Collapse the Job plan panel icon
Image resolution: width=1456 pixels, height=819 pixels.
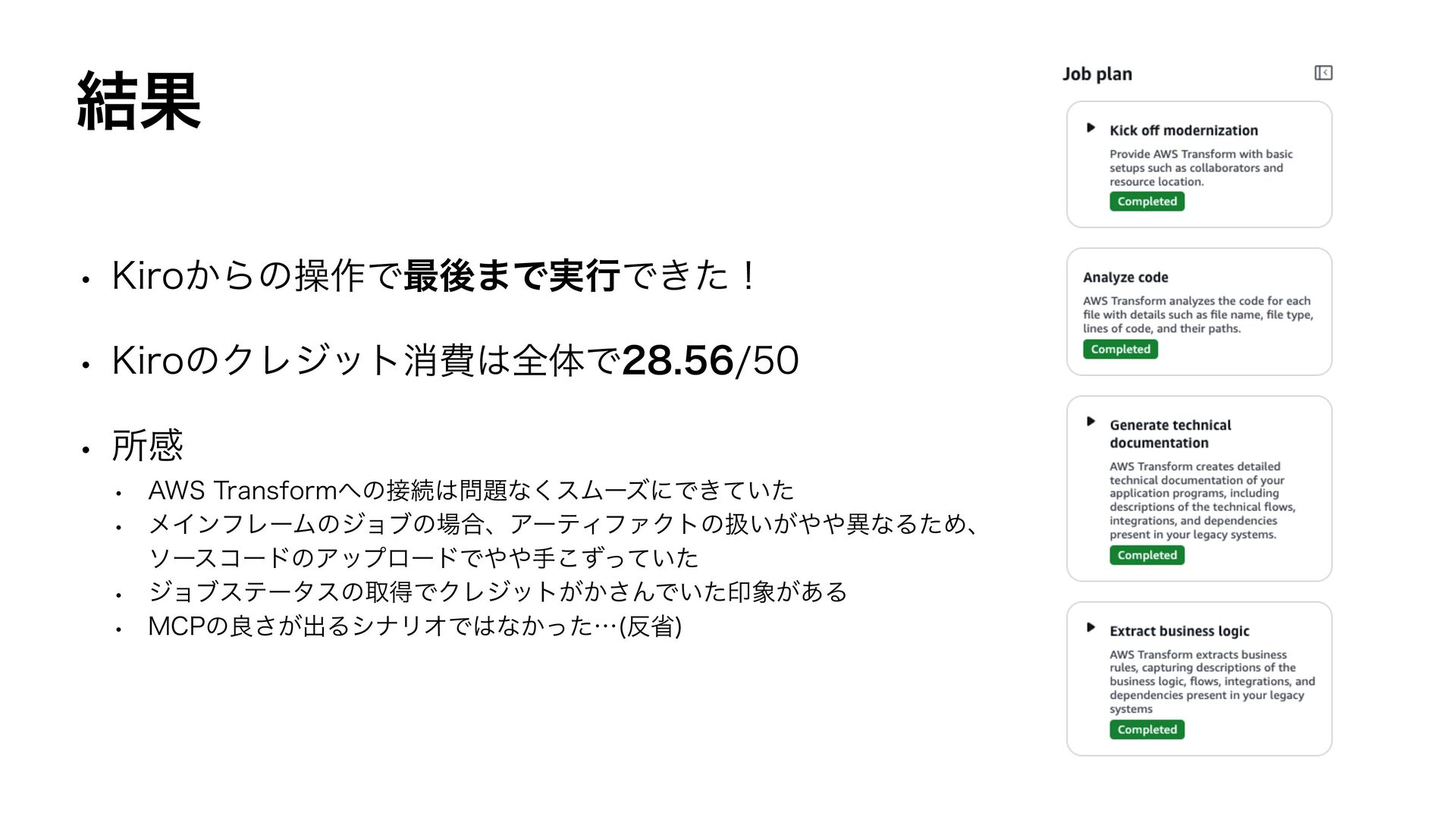tap(1323, 73)
